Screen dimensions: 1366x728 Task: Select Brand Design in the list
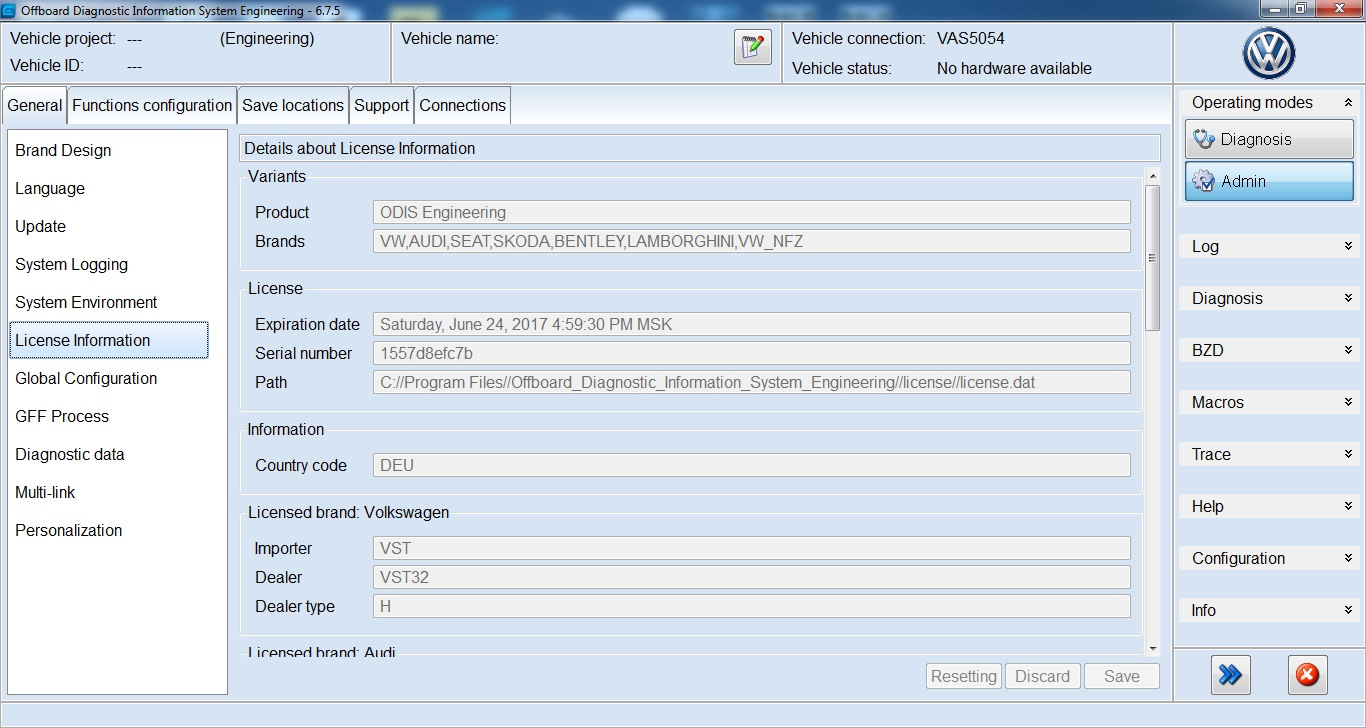point(108,150)
